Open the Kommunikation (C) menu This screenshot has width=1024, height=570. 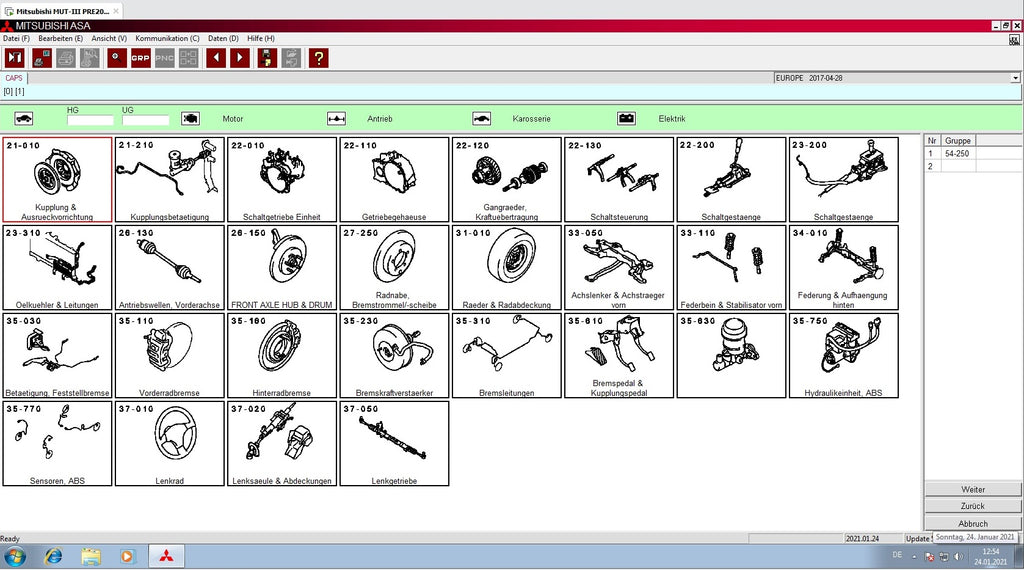[x=167, y=38]
